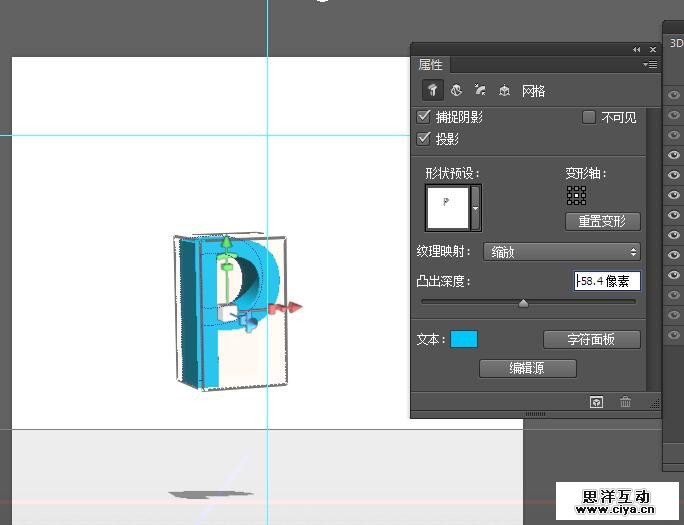This screenshot has width=684, height=525.
Task: Click the green Y-axis arrow of 3D gizmo
Action: pyautogui.click(x=227, y=243)
